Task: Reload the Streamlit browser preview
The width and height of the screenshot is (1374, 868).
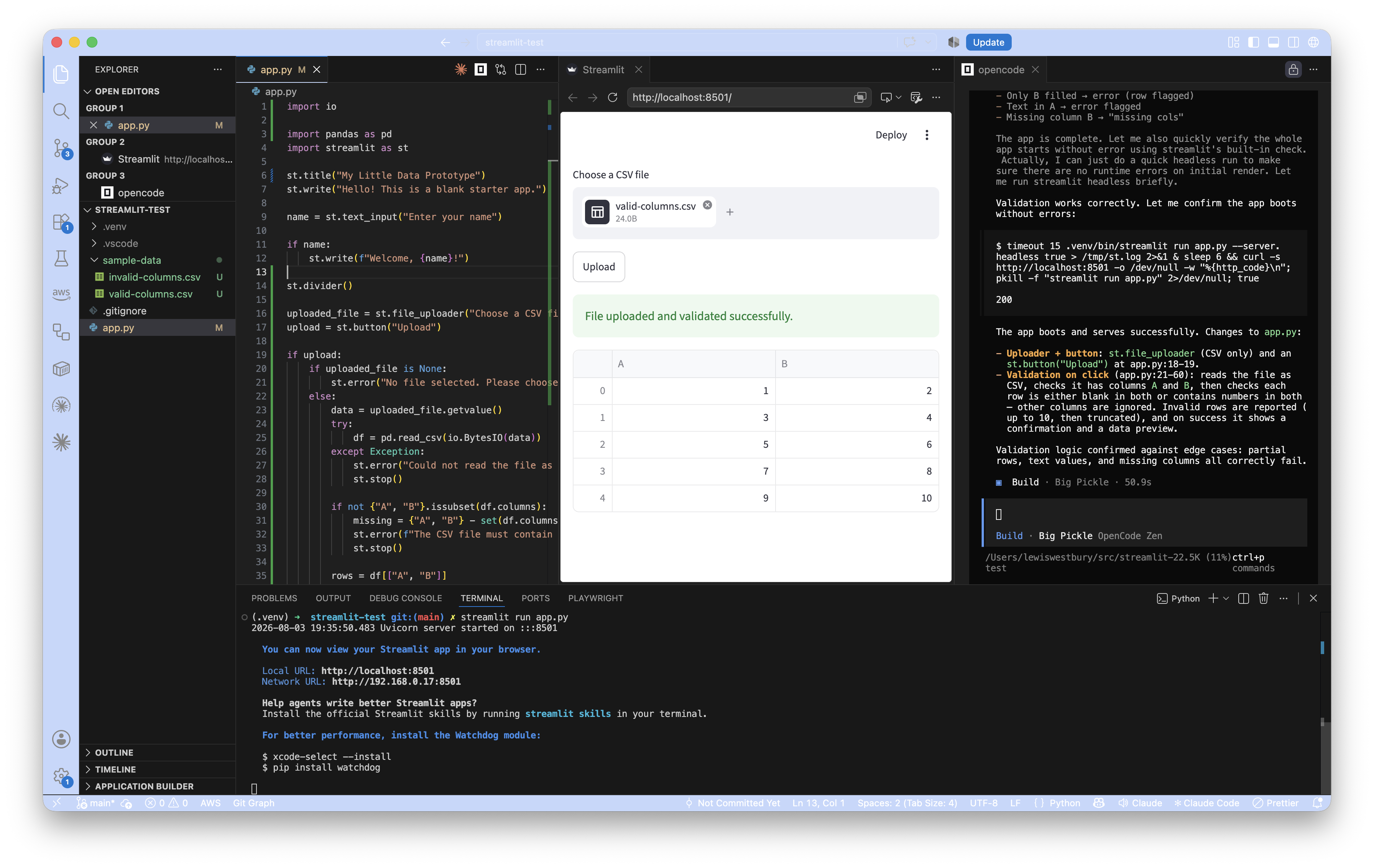Action: pyautogui.click(x=612, y=98)
